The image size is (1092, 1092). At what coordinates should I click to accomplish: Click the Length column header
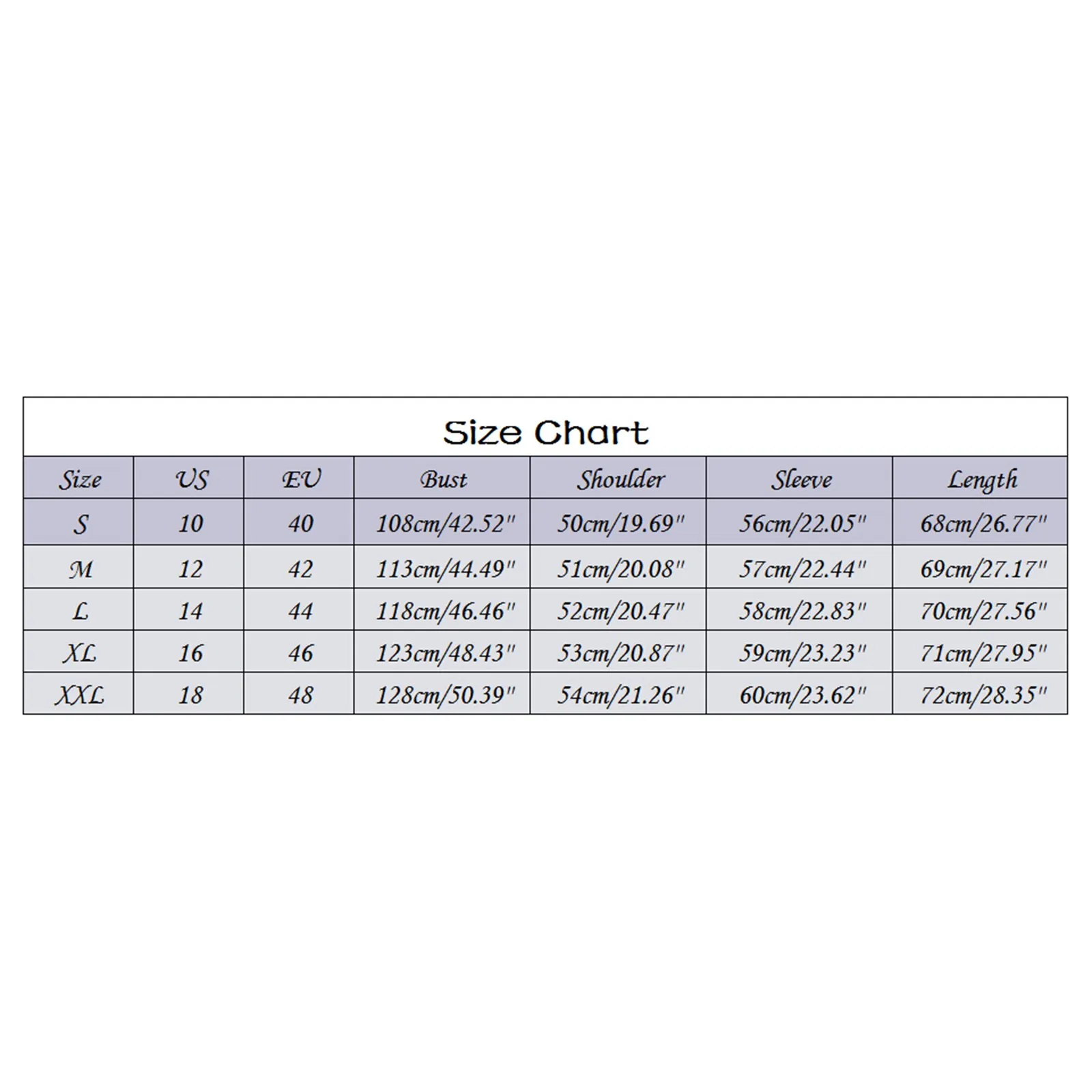pos(981,480)
